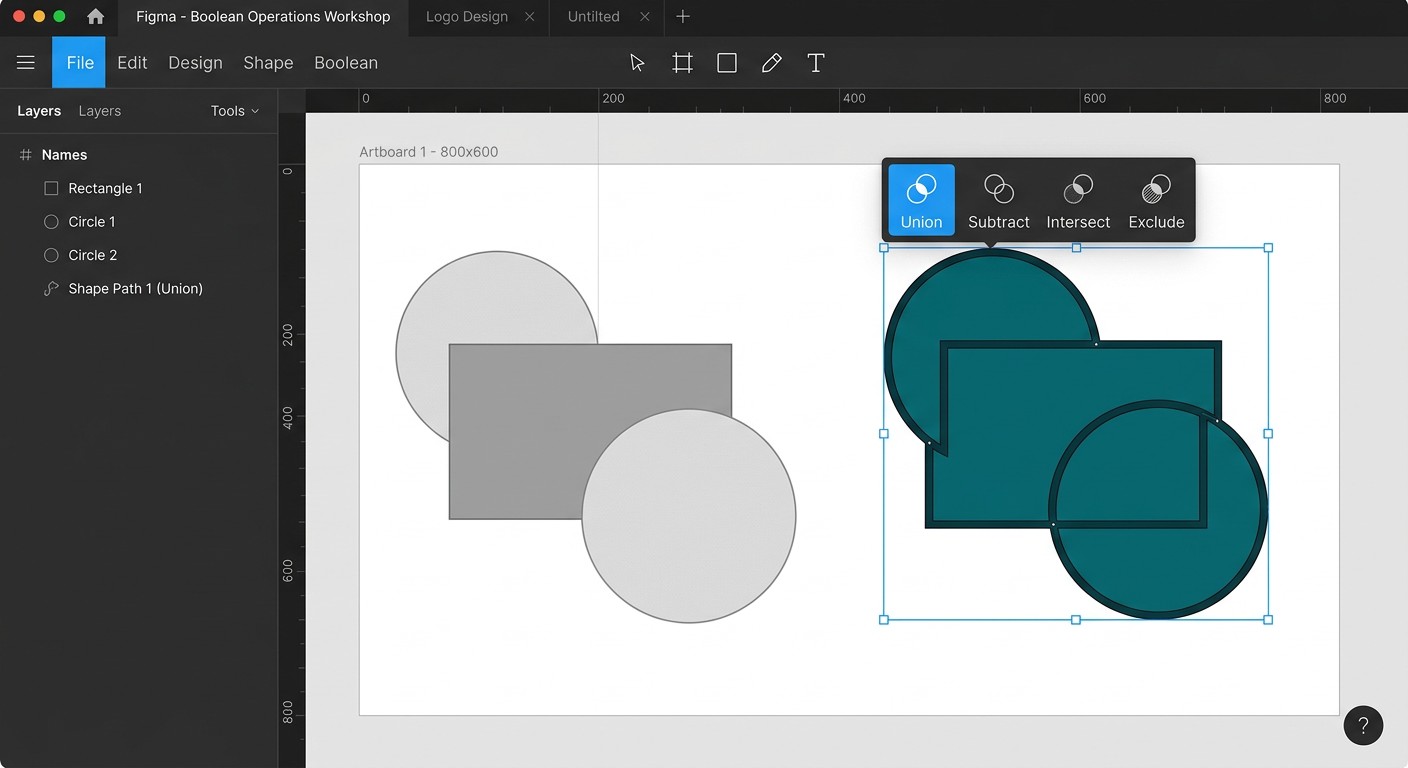Click the top-right selection handle
1408x768 pixels.
point(1268,248)
